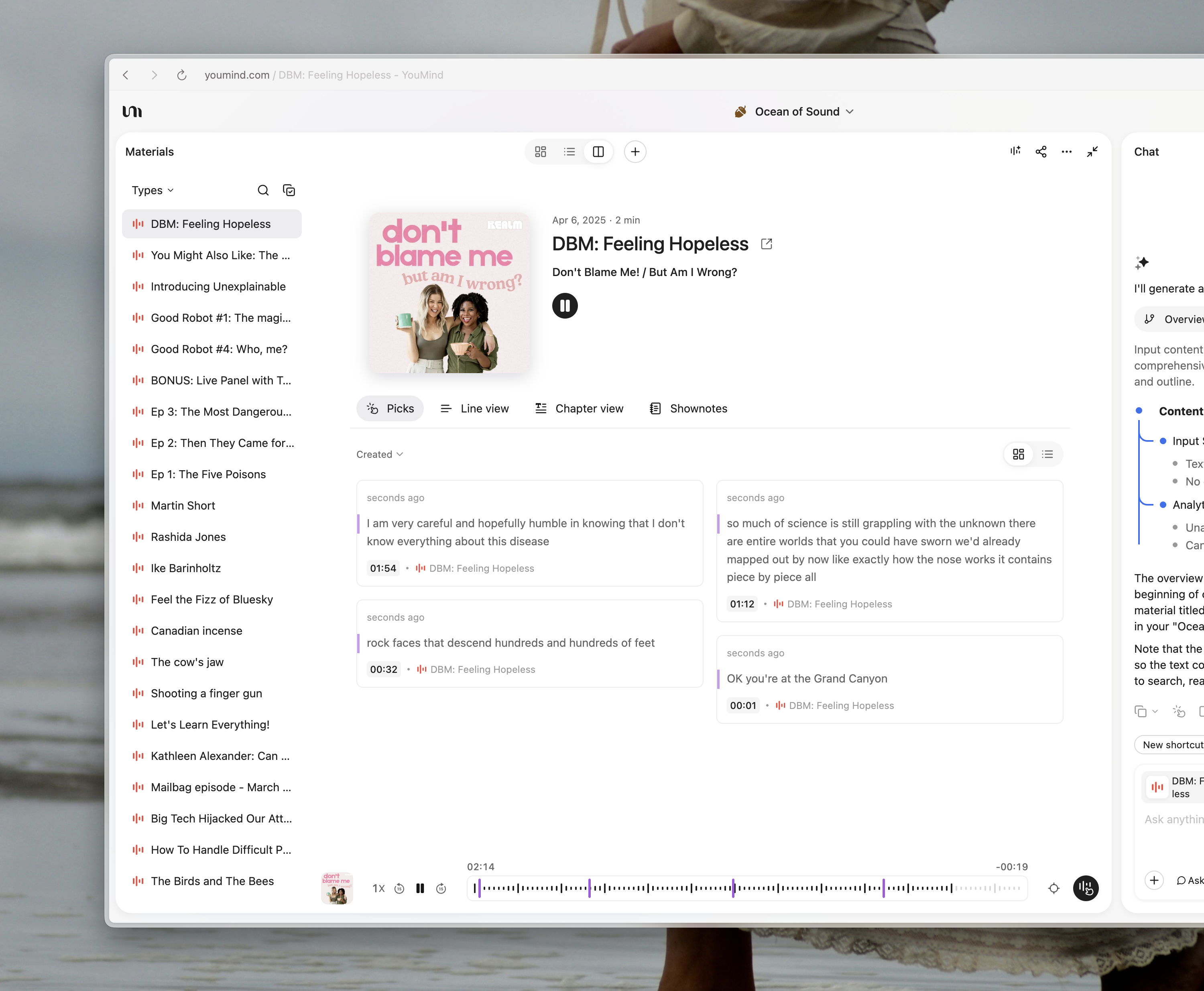Show picks as a list layout
This screenshot has height=991, width=1204.
pyautogui.click(x=1047, y=455)
